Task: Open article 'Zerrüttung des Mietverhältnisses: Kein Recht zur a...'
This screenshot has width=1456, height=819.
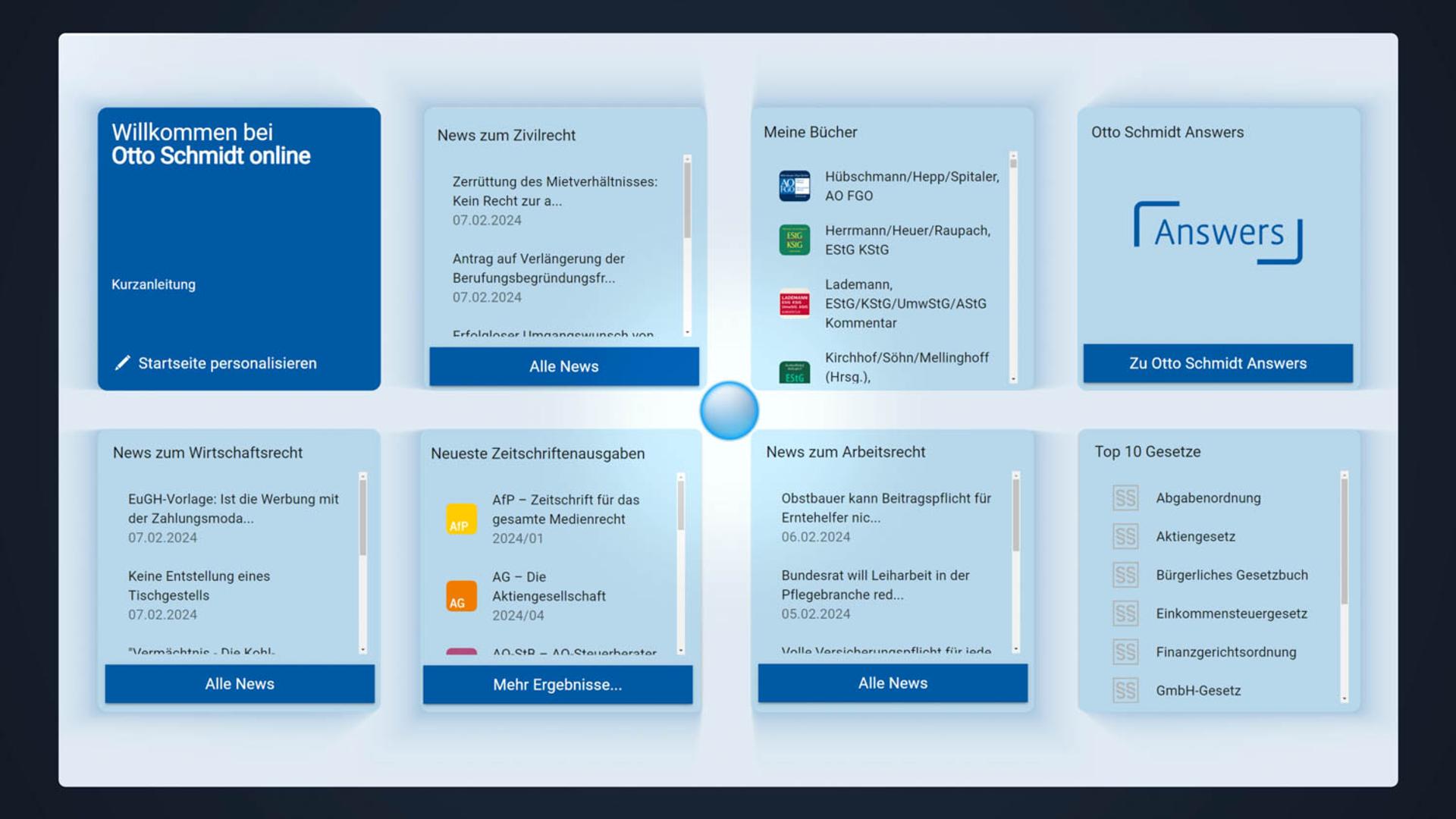Action: [555, 191]
